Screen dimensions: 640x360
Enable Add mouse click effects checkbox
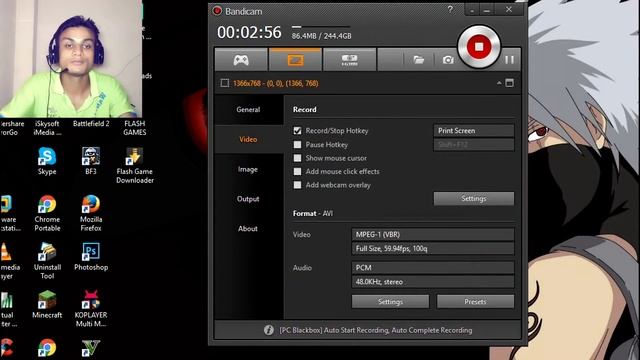(297, 171)
